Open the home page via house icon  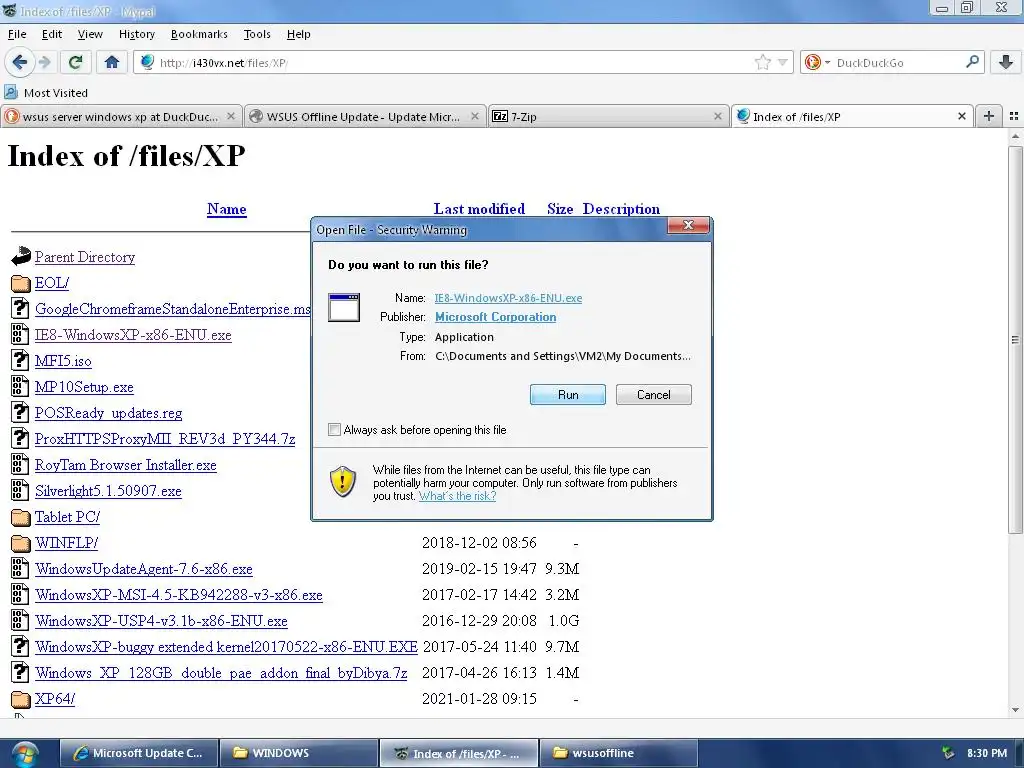pos(112,62)
